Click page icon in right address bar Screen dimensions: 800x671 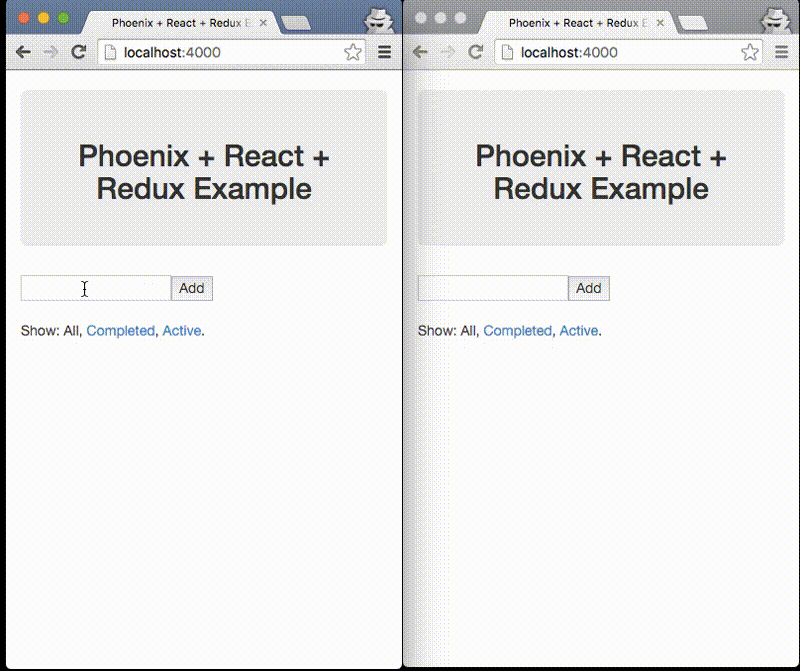pyautogui.click(x=507, y=52)
